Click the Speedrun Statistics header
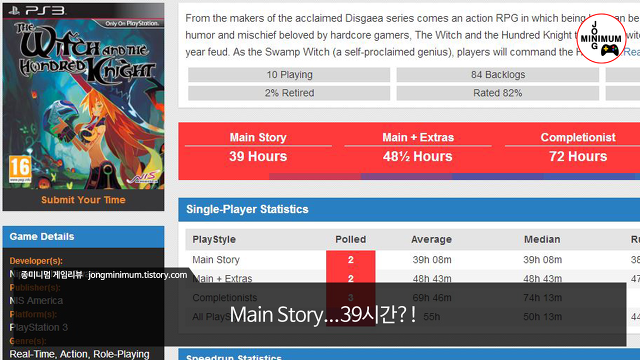This screenshot has width=640, height=360. [x=409, y=354]
